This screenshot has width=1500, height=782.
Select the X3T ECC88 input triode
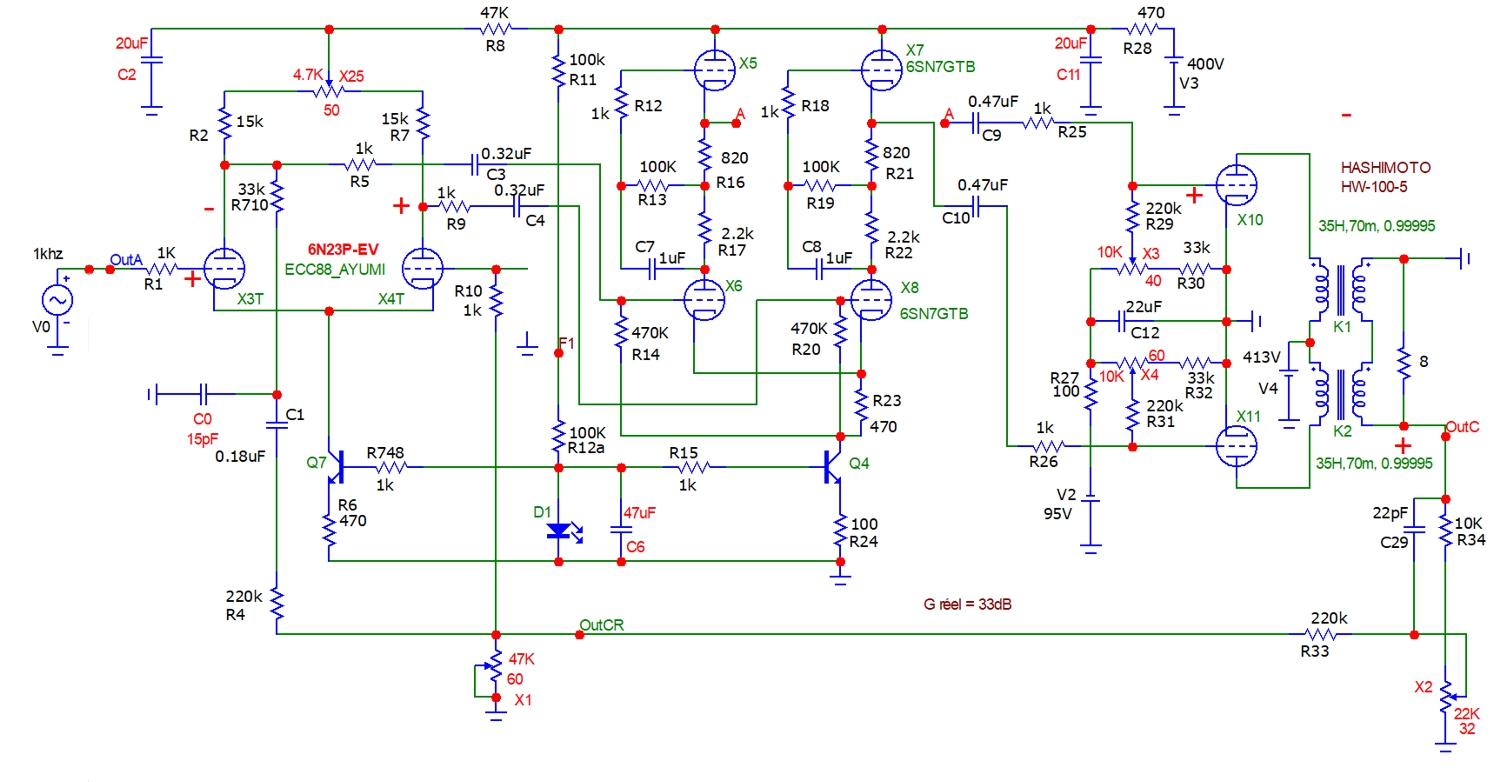click(223, 270)
